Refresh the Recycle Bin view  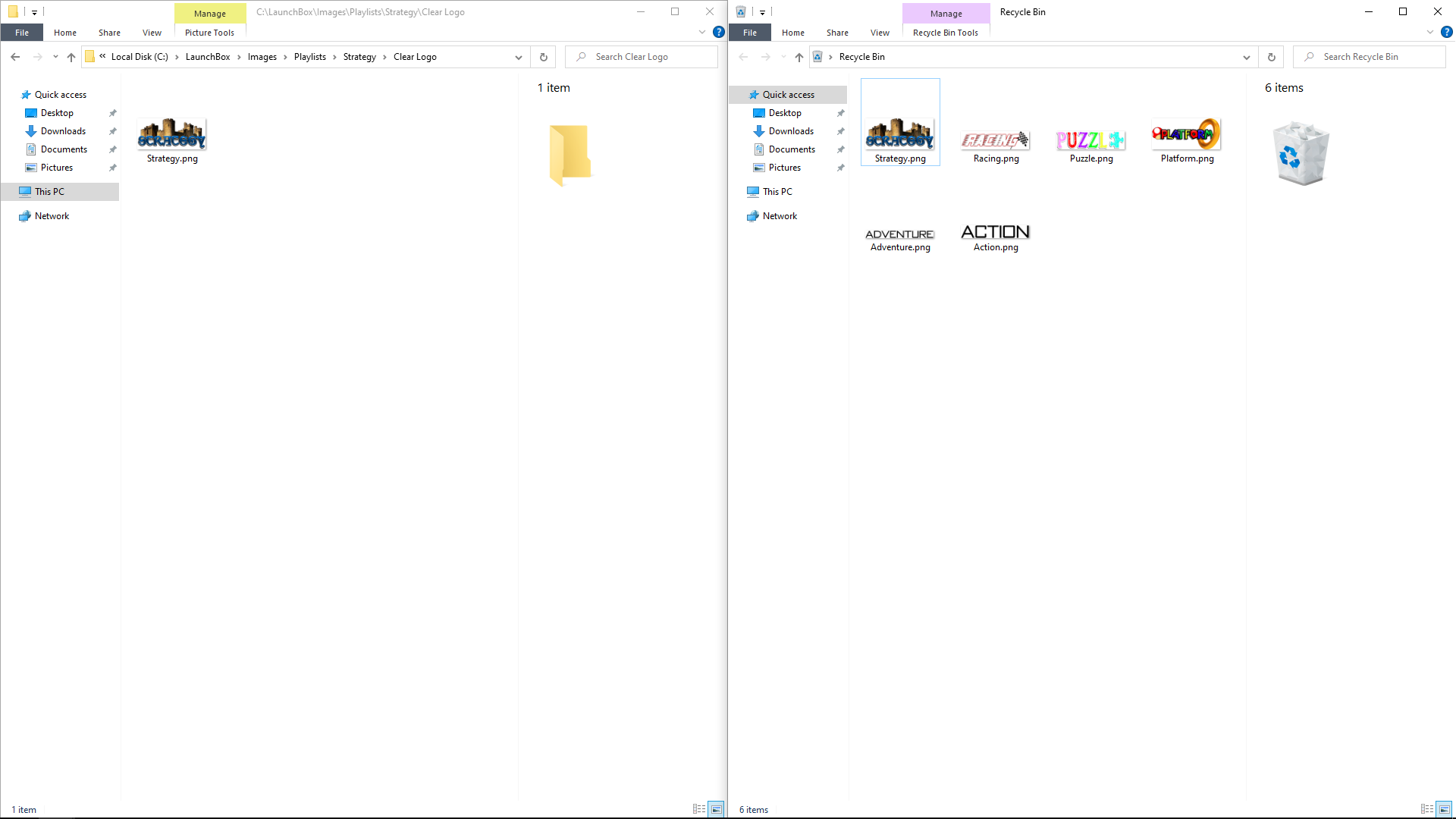[1272, 57]
